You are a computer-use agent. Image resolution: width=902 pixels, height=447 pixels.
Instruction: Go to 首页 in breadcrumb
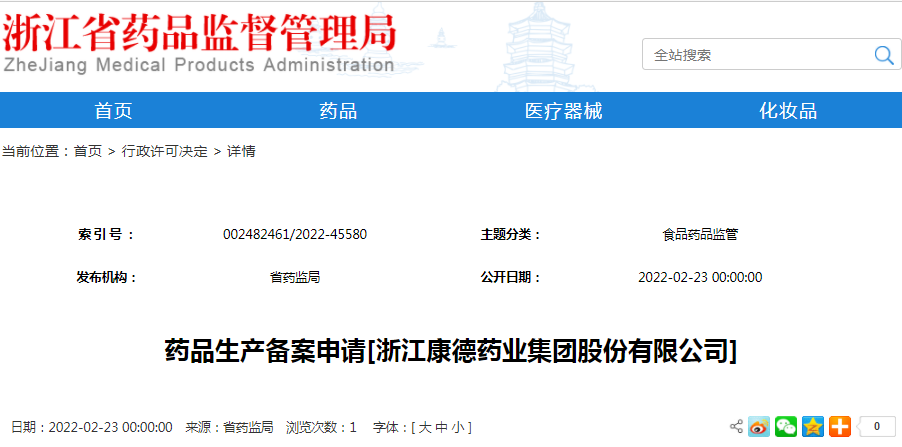[87, 151]
